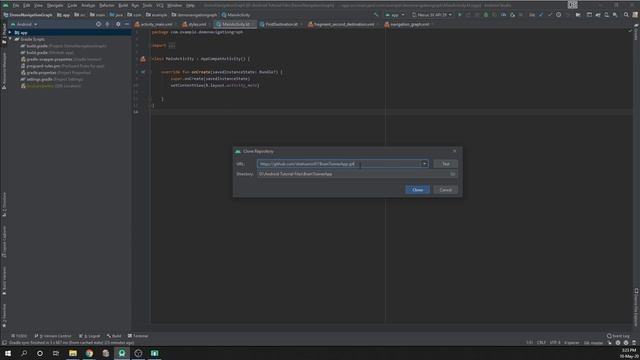Image resolution: width=640 pixels, height=360 pixels.
Task: Open the app run configuration dropdown
Action: [395, 15]
